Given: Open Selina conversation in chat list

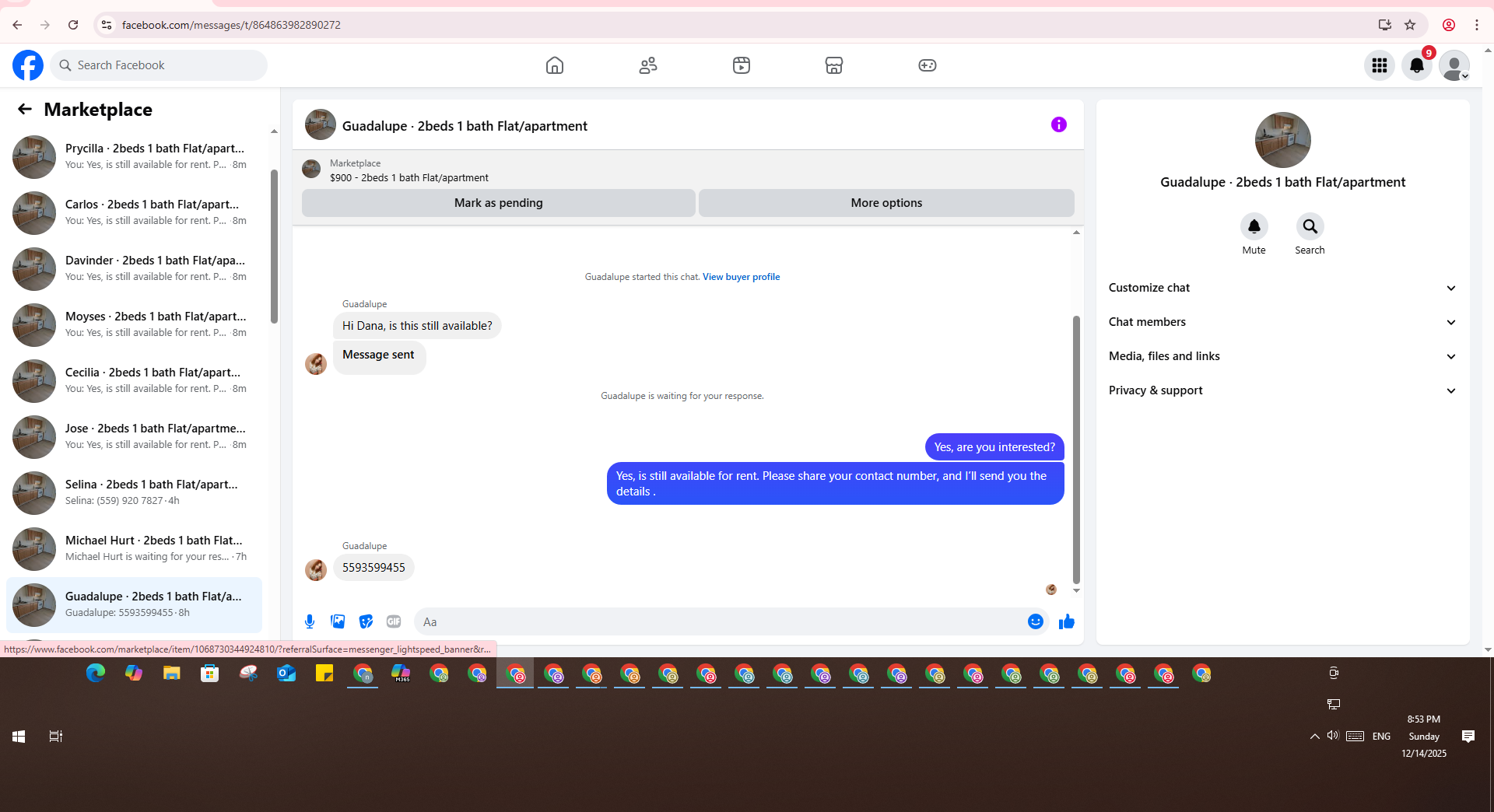Looking at the screenshot, I should click(134, 492).
